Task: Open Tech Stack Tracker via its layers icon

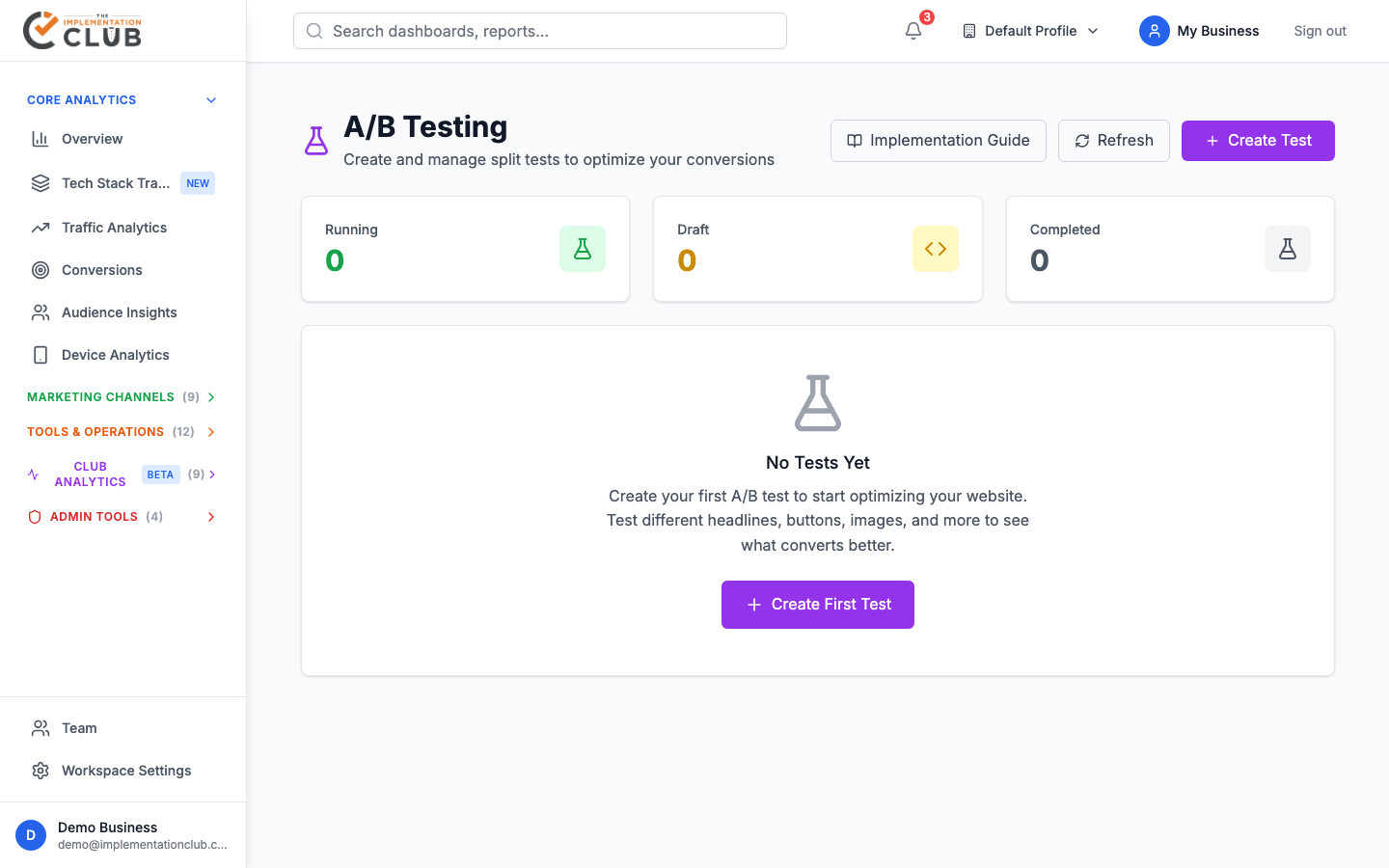Action: pos(40,182)
